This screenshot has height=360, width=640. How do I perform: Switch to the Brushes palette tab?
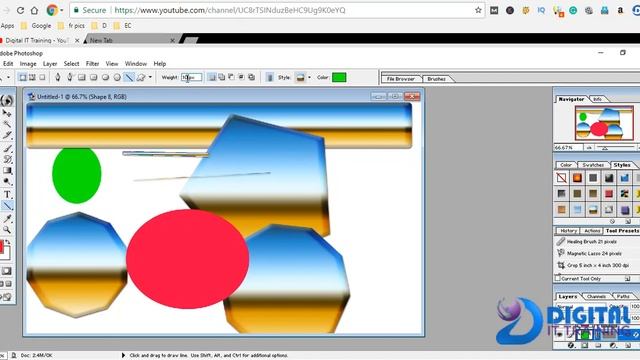(437, 79)
